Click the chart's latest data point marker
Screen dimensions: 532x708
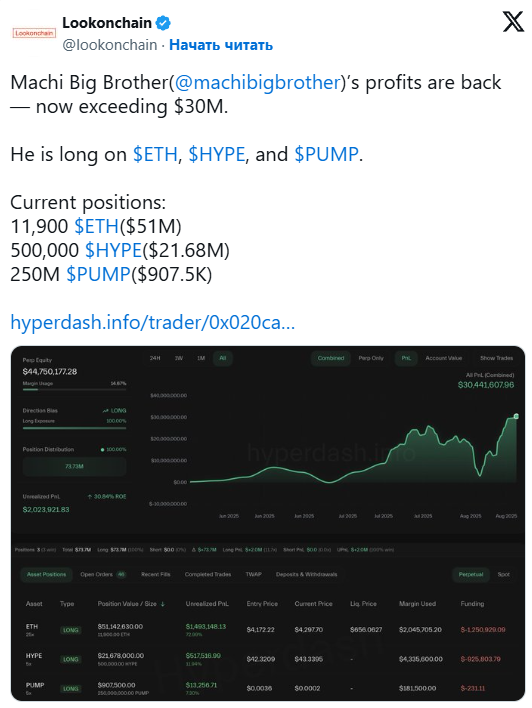516,416
